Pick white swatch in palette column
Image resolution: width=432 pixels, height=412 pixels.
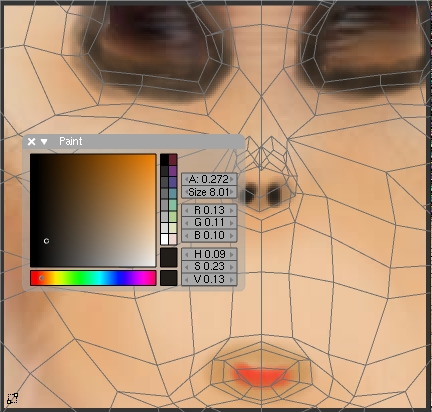click(x=164, y=239)
